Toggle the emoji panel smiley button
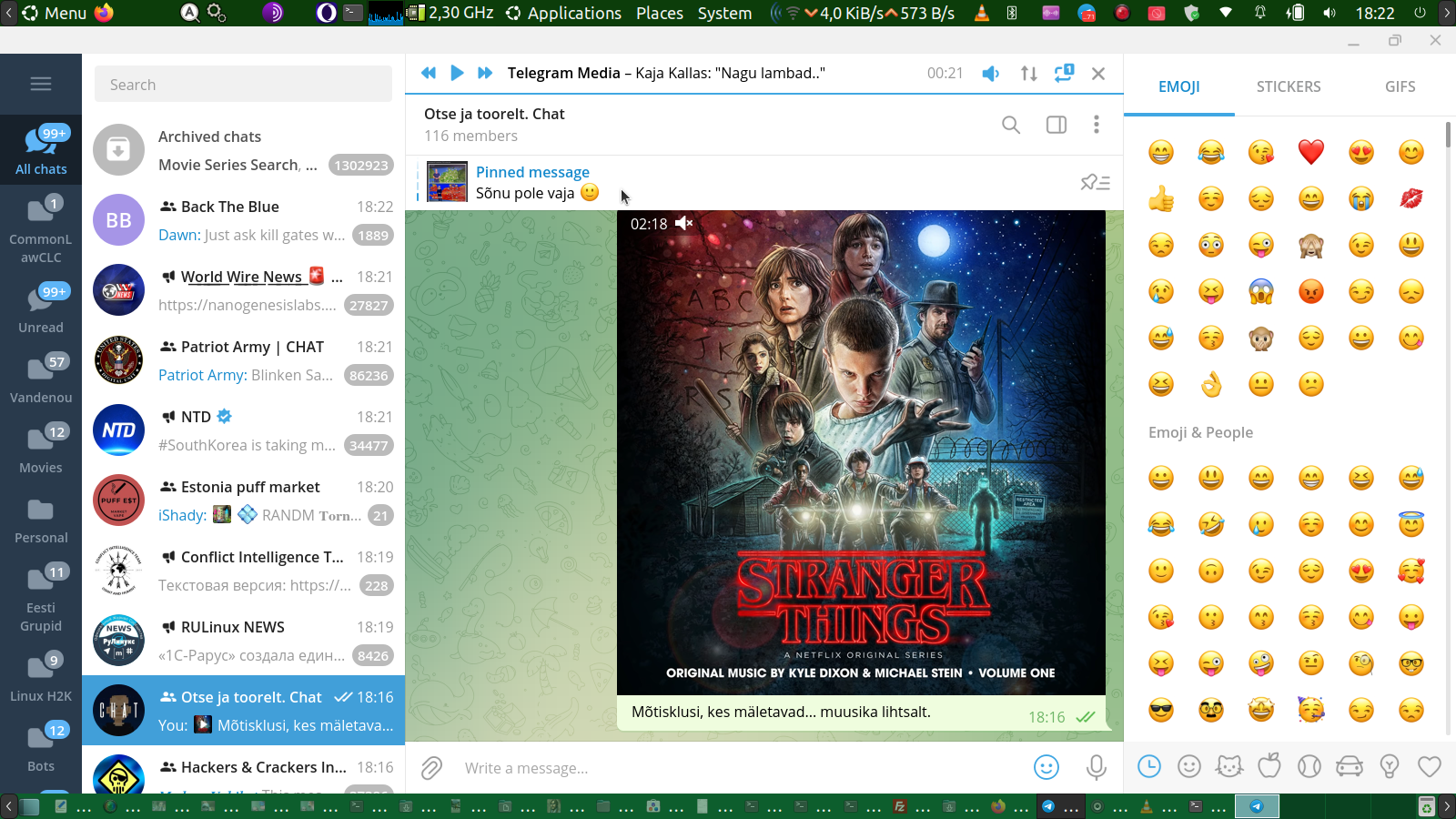The image size is (1456, 819). 1046,768
